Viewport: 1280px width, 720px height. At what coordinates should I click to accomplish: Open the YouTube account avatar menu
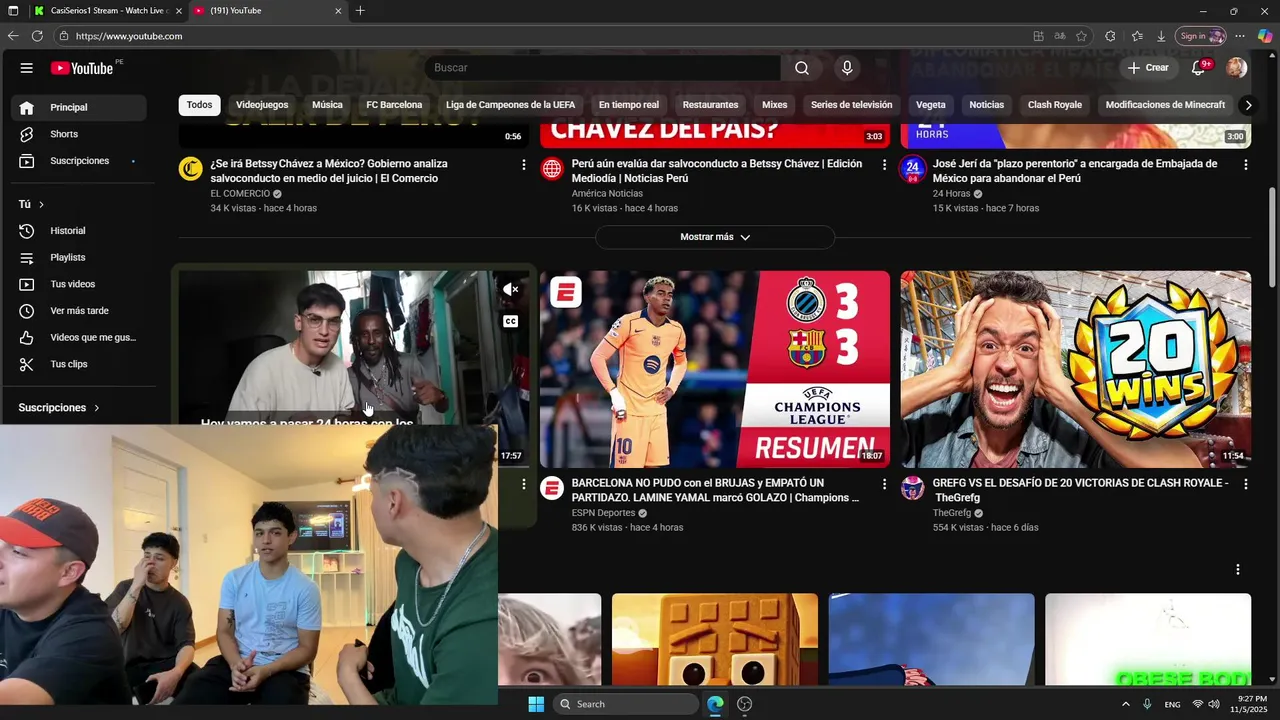1237,68
